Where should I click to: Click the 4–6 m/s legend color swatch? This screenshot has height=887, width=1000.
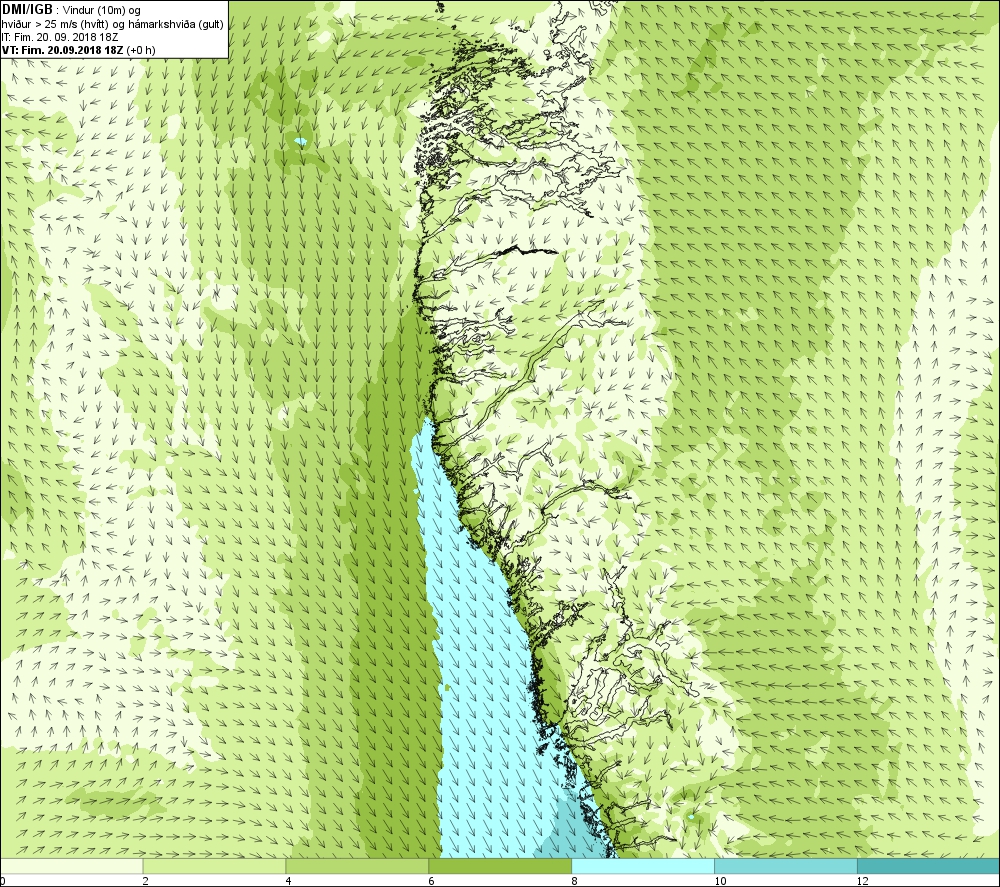tap(357, 866)
